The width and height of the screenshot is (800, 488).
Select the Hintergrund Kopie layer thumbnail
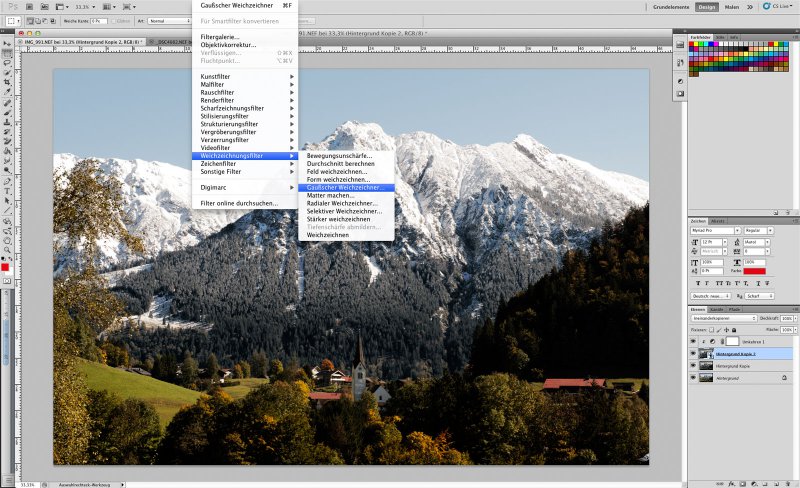707,367
